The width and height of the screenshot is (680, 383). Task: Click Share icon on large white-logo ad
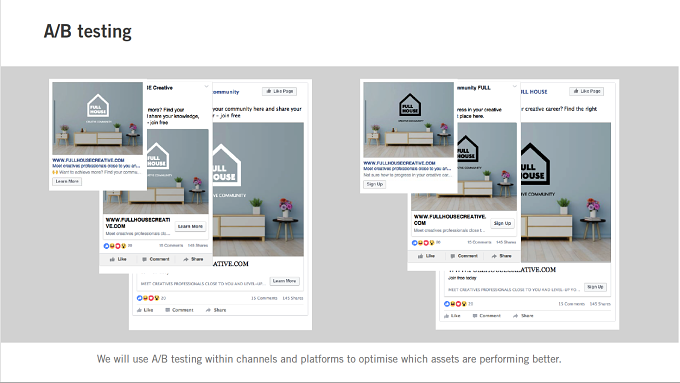tap(208, 310)
